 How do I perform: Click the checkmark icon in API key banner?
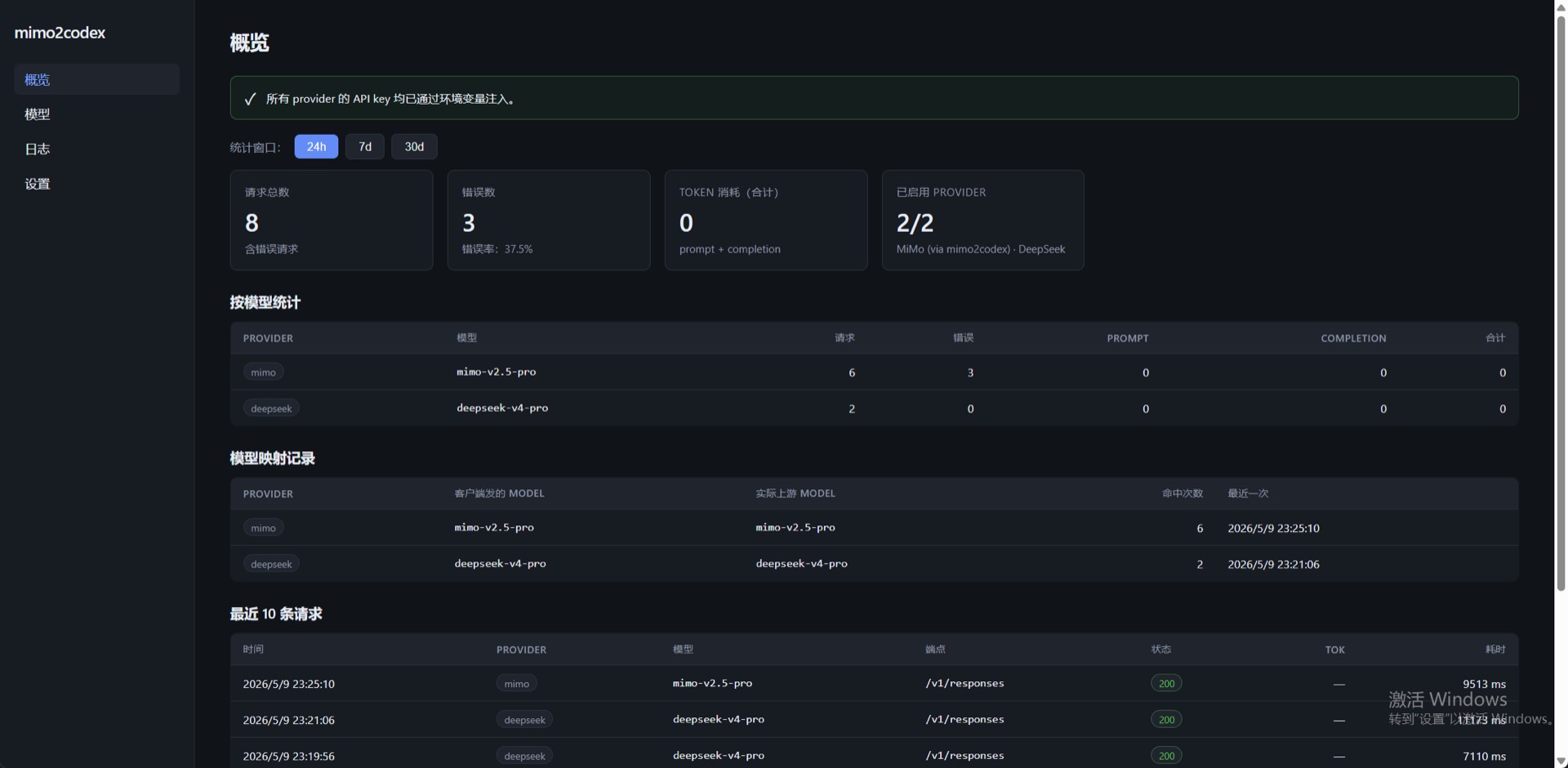(x=250, y=99)
